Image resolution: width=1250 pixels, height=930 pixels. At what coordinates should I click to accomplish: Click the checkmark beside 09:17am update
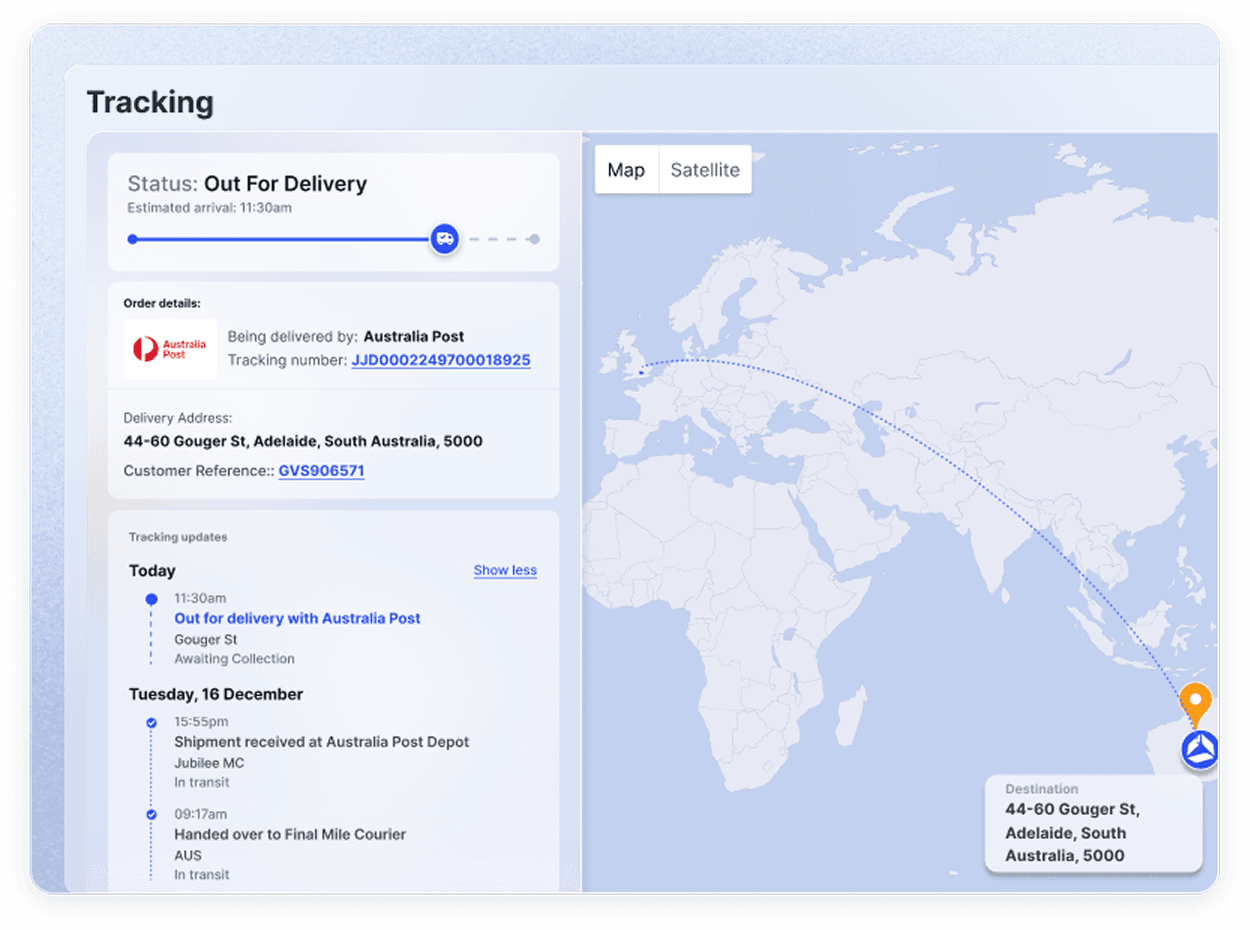[151, 815]
